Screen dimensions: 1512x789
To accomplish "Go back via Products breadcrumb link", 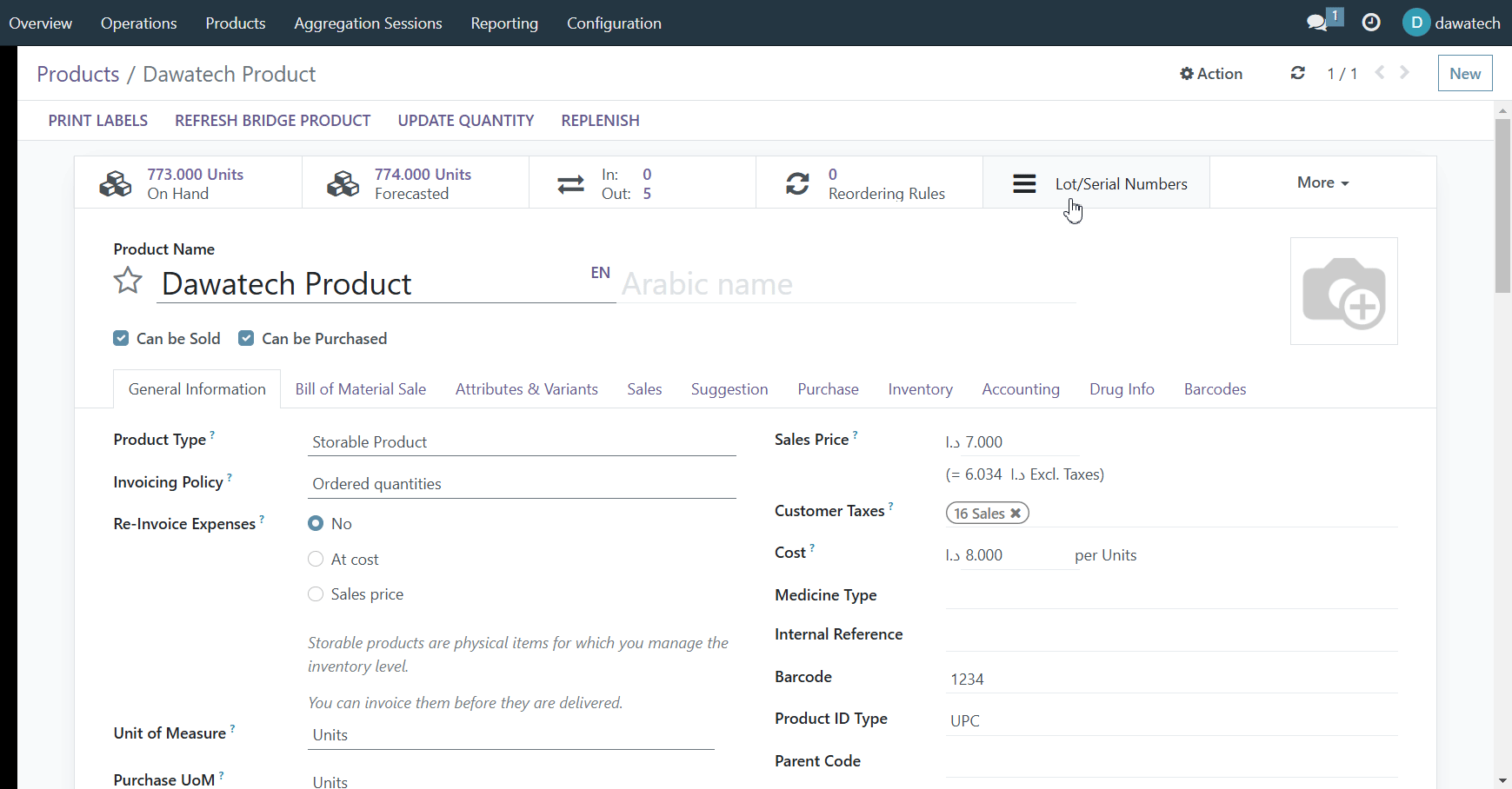I will [x=78, y=75].
